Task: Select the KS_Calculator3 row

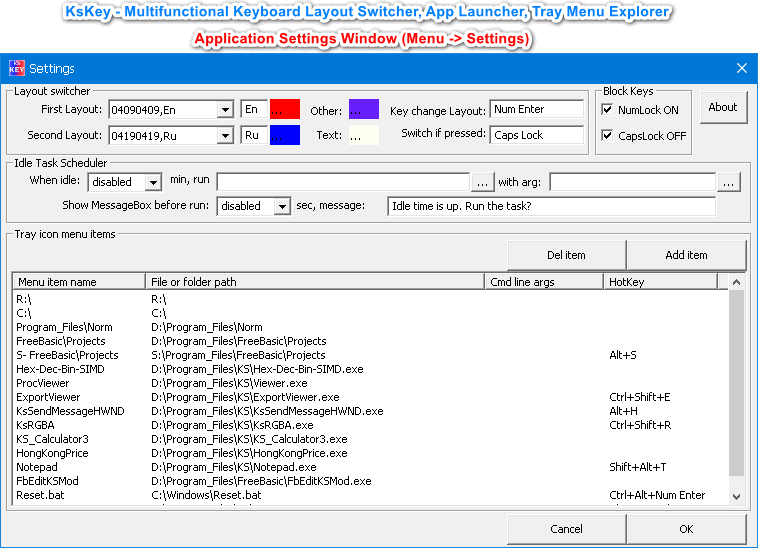Action: pos(370,440)
